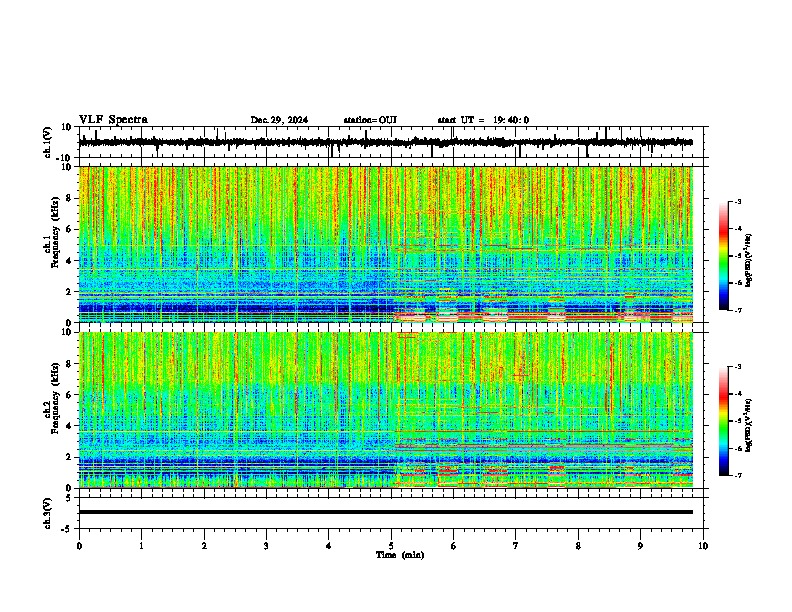Image resolution: width=792 pixels, height=612 pixels.
Task: Click the ch.2 spectrogram color bar
Action: [x=724, y=421]
